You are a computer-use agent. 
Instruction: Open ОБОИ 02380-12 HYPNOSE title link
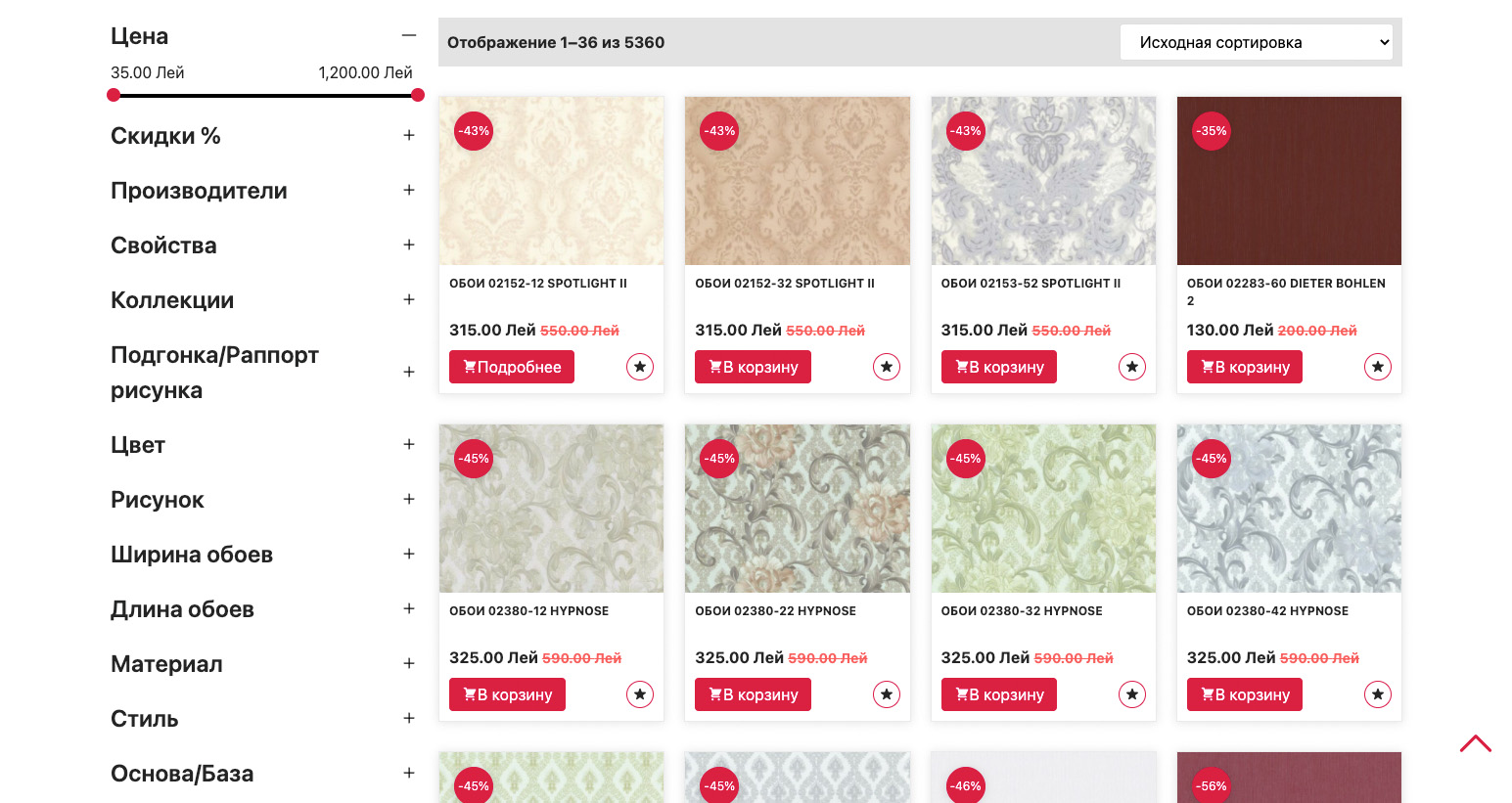(529, 611)
